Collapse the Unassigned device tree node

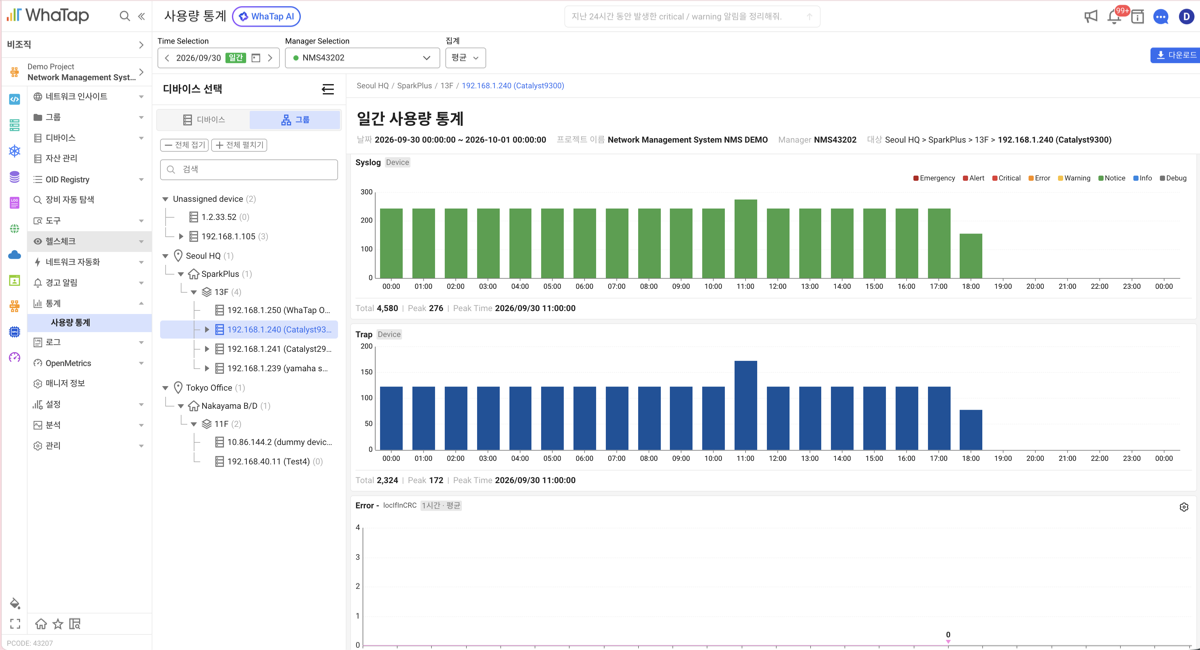(166, 199)
